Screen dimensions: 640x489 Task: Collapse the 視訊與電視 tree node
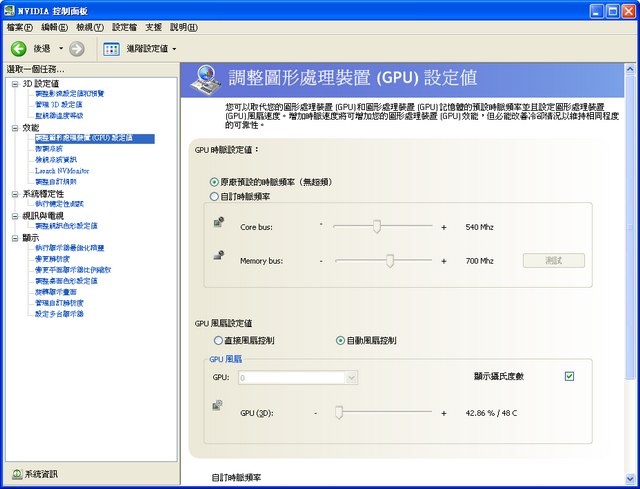click(15, 216)
